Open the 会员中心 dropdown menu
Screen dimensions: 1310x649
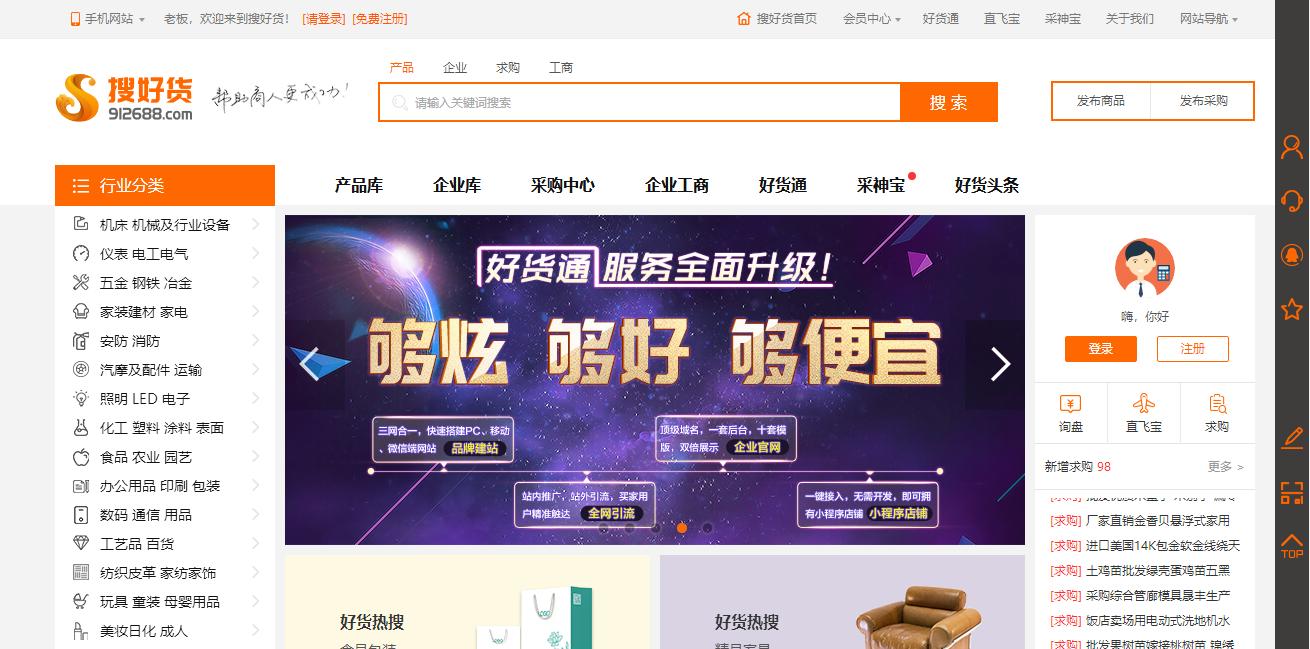[x=871, y=19]
